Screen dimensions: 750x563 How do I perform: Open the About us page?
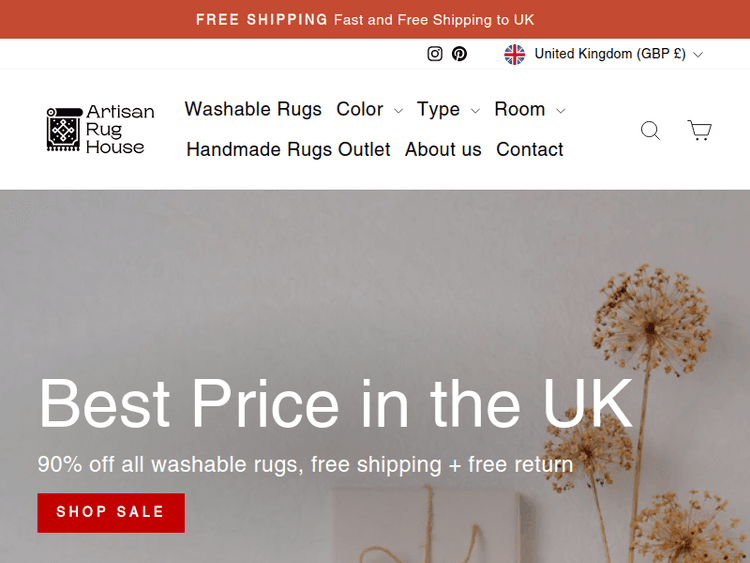[443, 149]
